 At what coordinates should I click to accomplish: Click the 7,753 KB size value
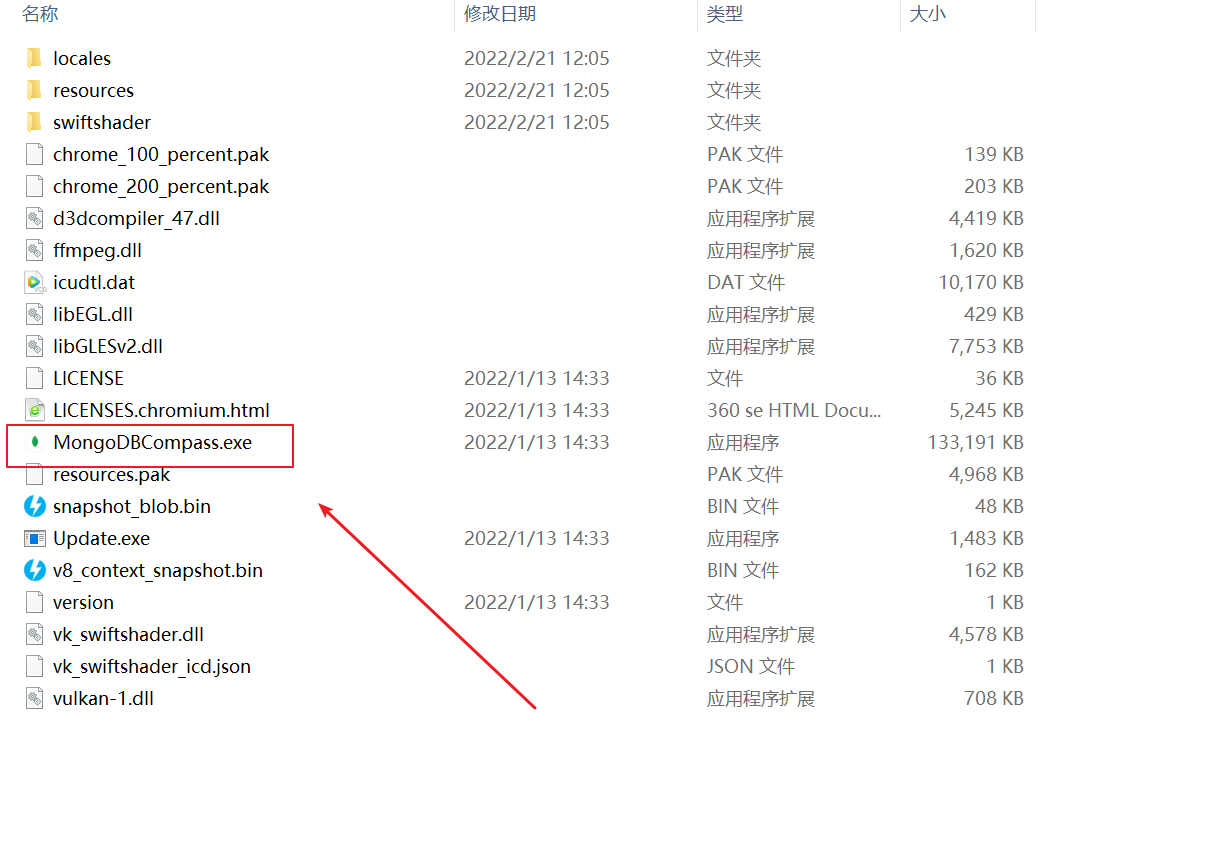[986, 346]
